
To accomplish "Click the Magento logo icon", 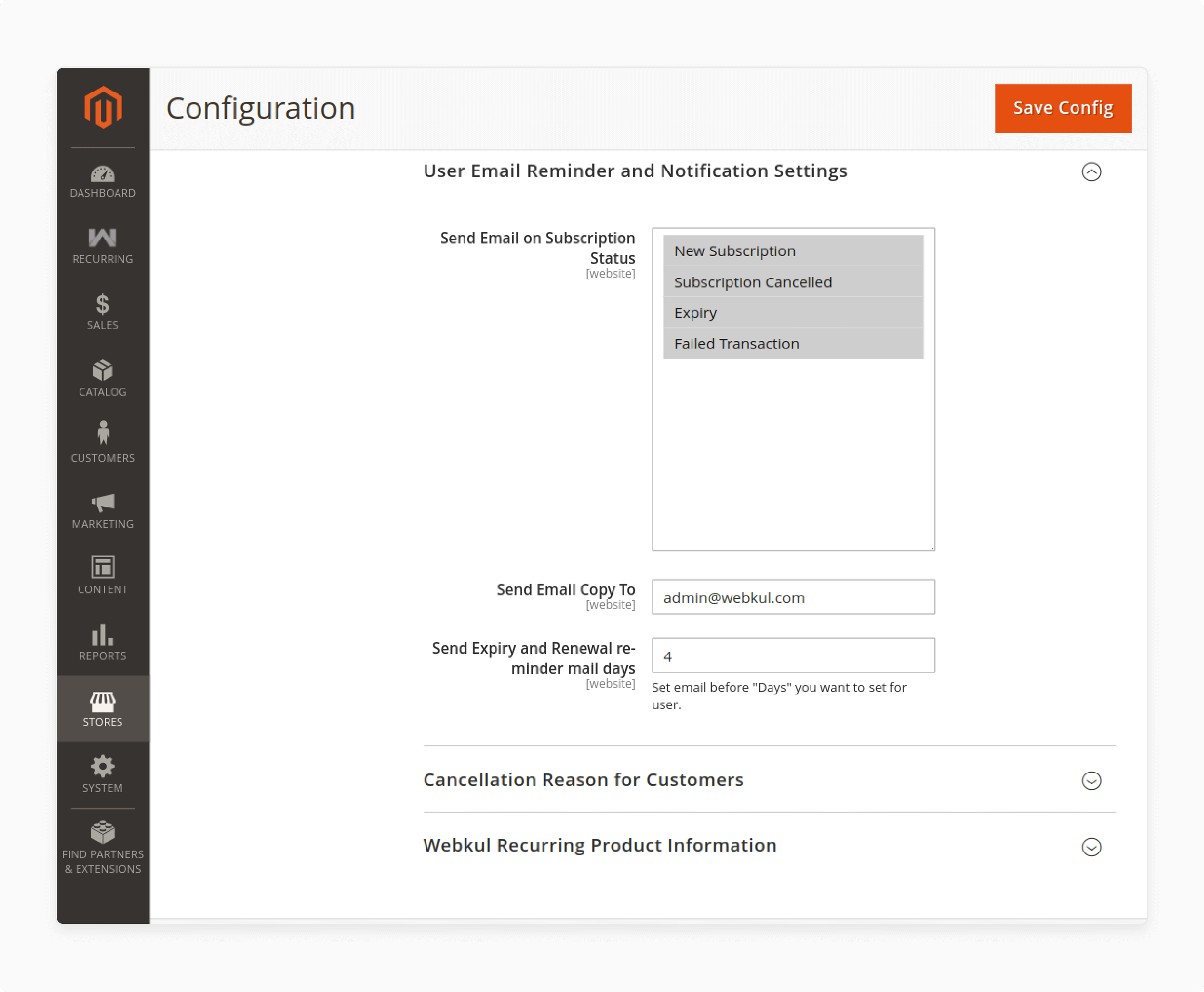I will click(x=103, y=107).
